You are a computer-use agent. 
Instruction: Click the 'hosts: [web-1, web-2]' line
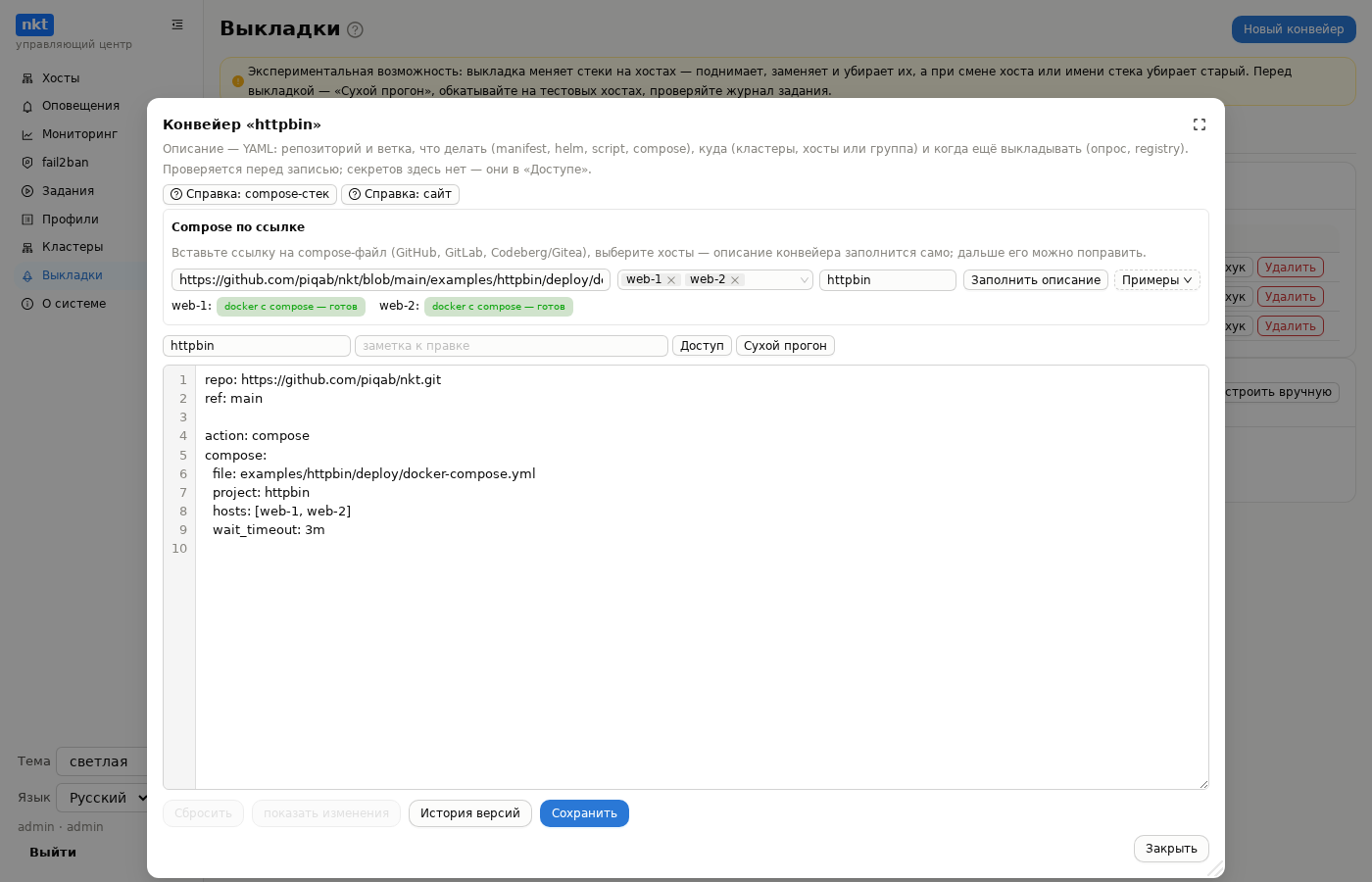point(281,512)
